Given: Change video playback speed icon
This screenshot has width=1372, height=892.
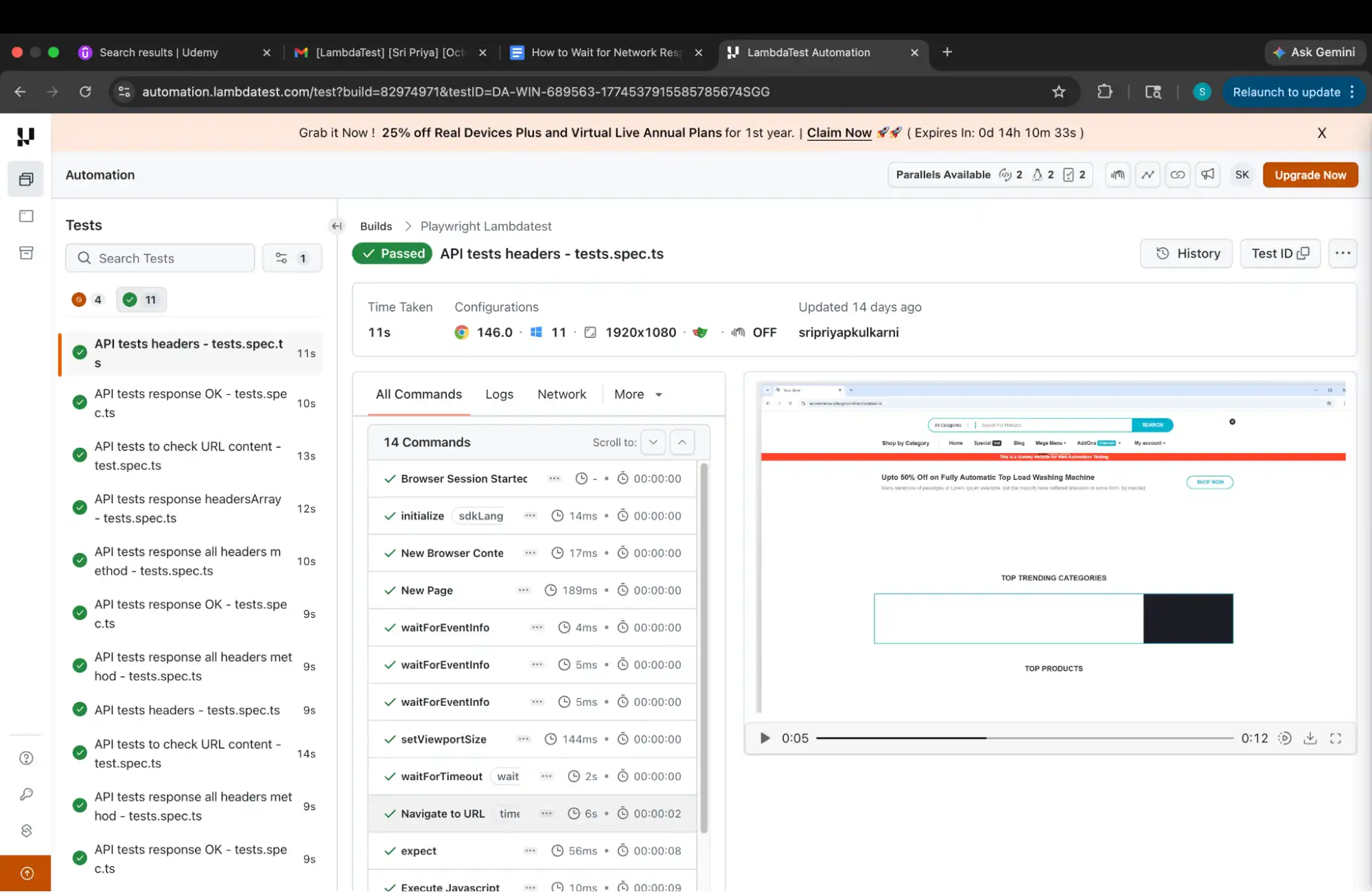Looking at the screenshot, I should point(1285,738).
